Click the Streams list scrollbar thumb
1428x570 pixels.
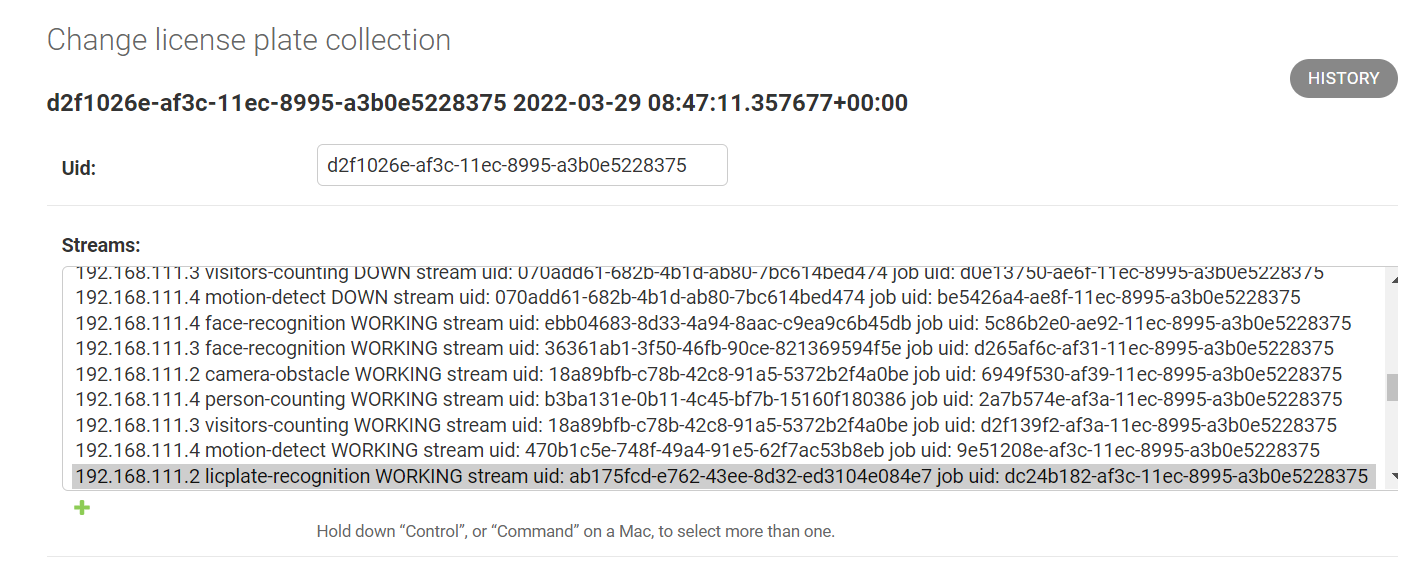tap(1391, 388)
